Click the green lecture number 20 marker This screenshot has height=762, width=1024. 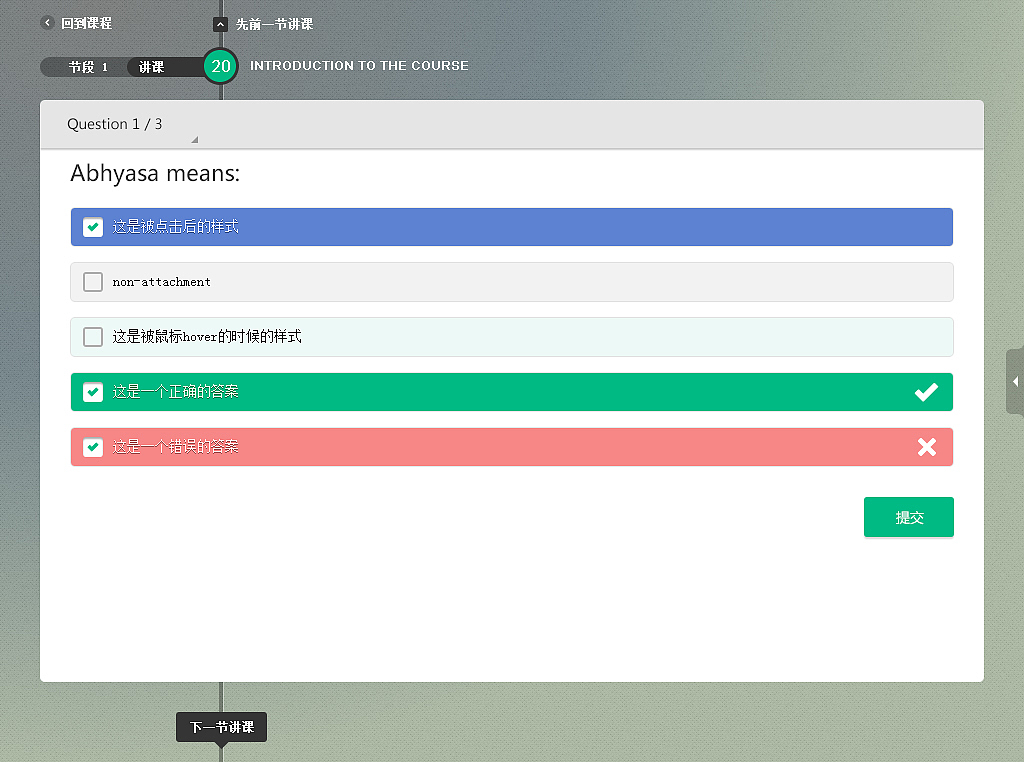coord(221,66)
